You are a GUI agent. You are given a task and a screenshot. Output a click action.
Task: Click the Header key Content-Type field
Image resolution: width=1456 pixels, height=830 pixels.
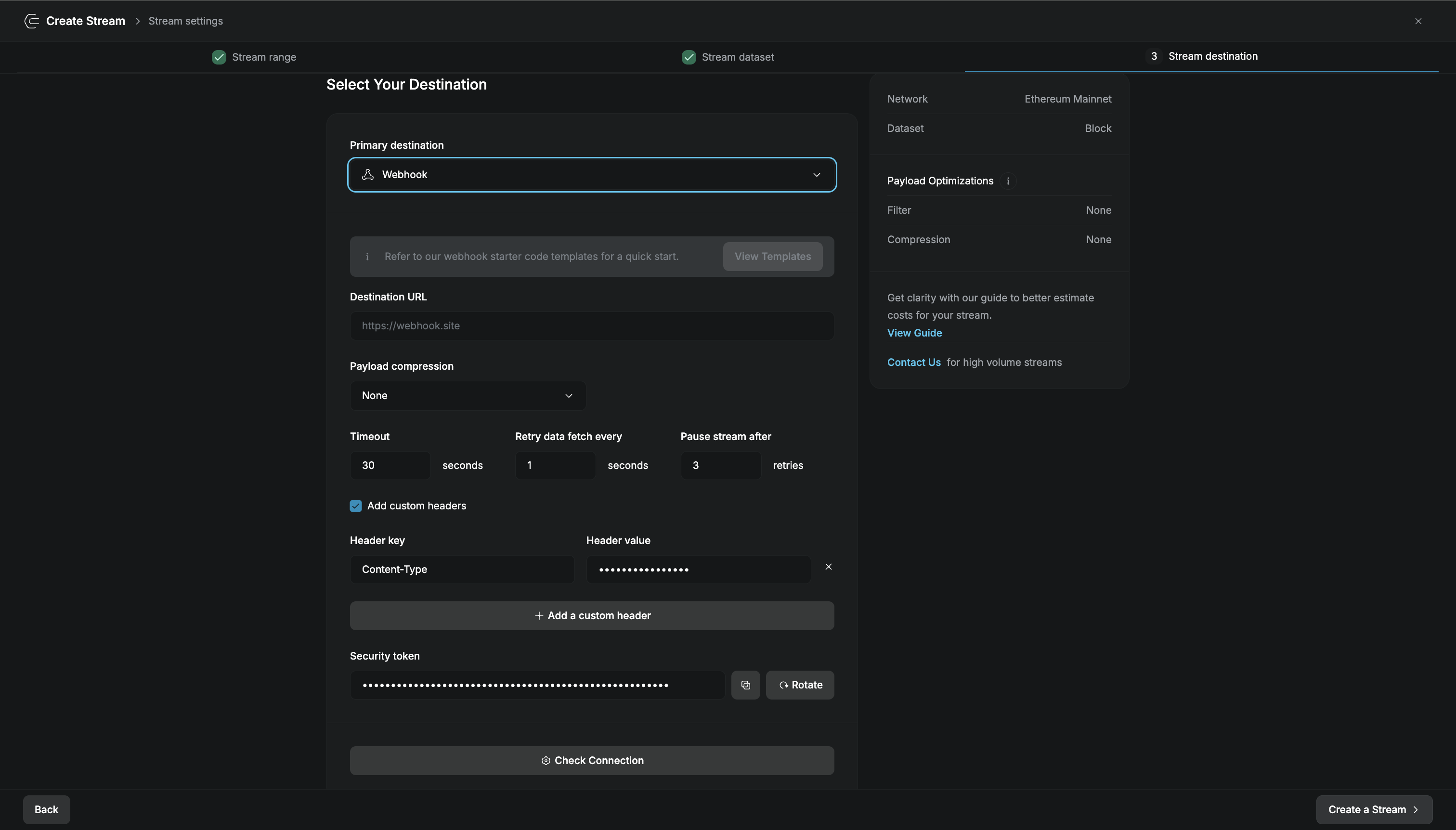pos(462,570)
